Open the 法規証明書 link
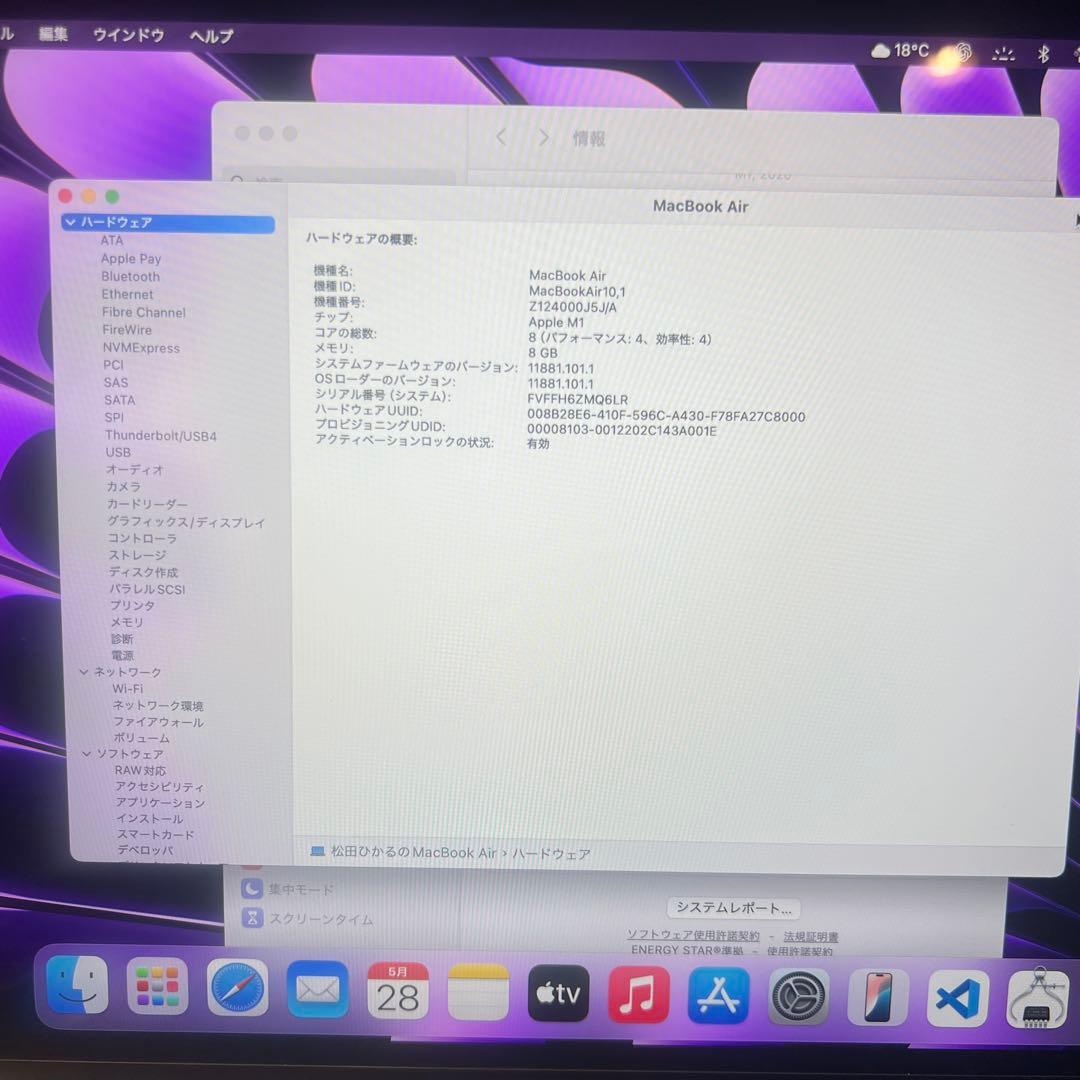The width and height of the screenshot is (1080, 1080). click(x=811, y=935)
